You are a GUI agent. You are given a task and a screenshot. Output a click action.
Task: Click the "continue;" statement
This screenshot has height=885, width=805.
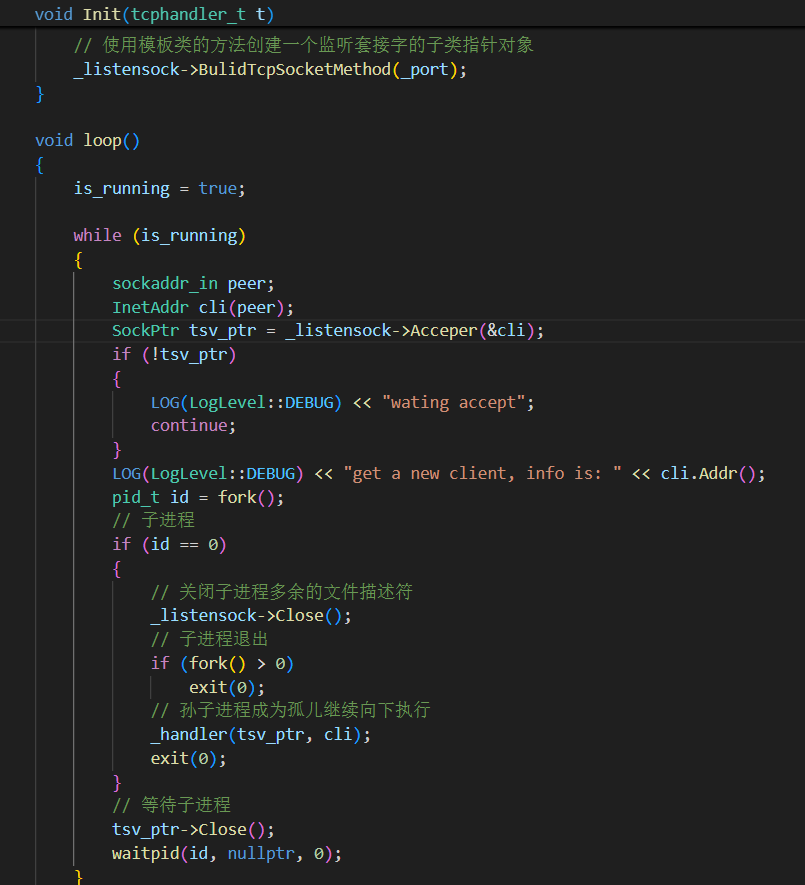tap(193, 426)
